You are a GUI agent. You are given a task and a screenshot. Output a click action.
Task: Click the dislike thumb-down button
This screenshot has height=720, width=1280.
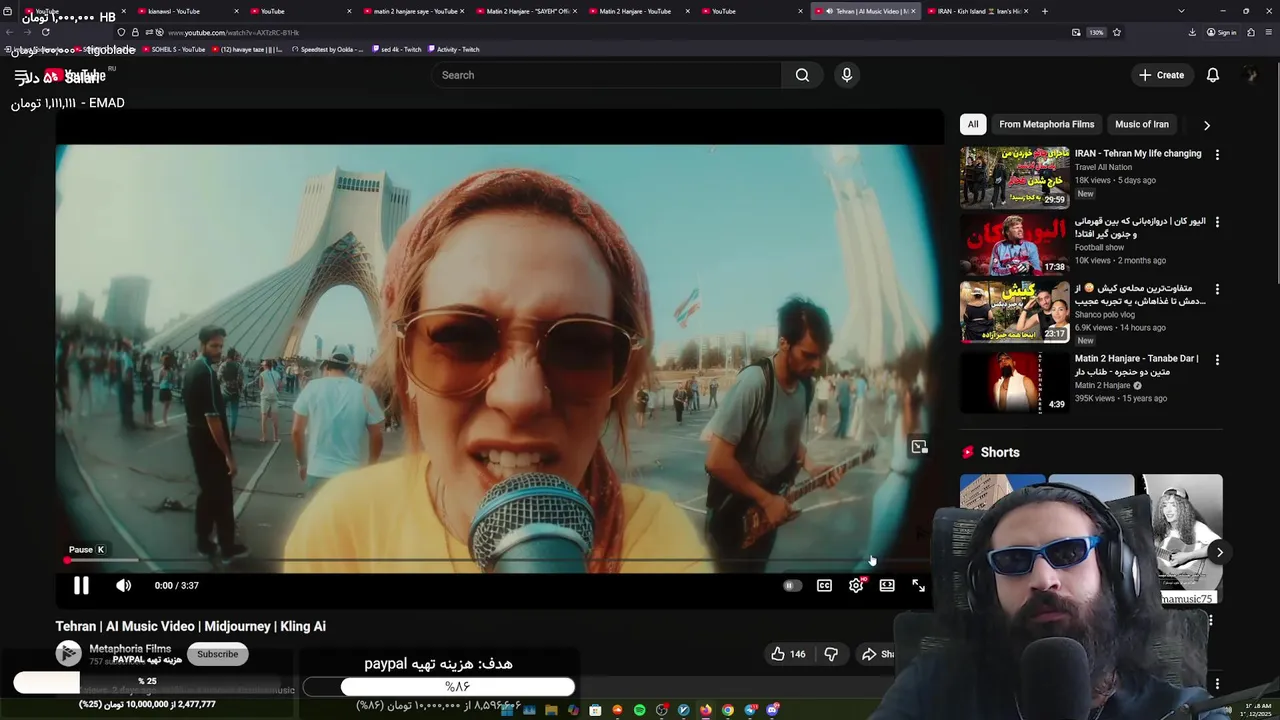[x=830, y=654]
